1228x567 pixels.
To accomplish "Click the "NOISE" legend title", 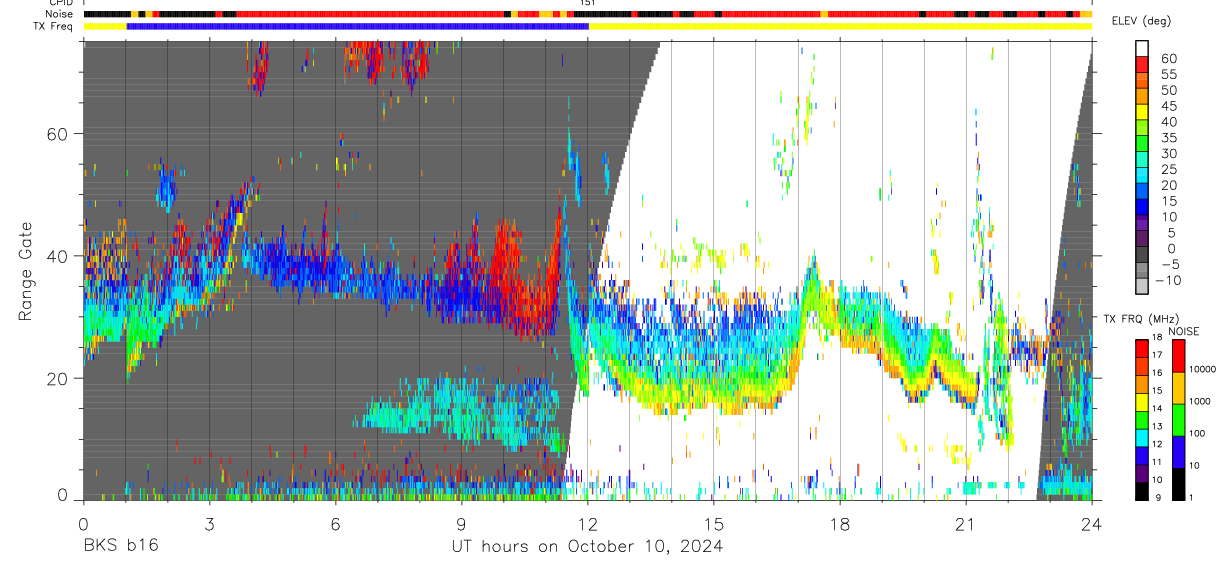I will point(1185,331).
